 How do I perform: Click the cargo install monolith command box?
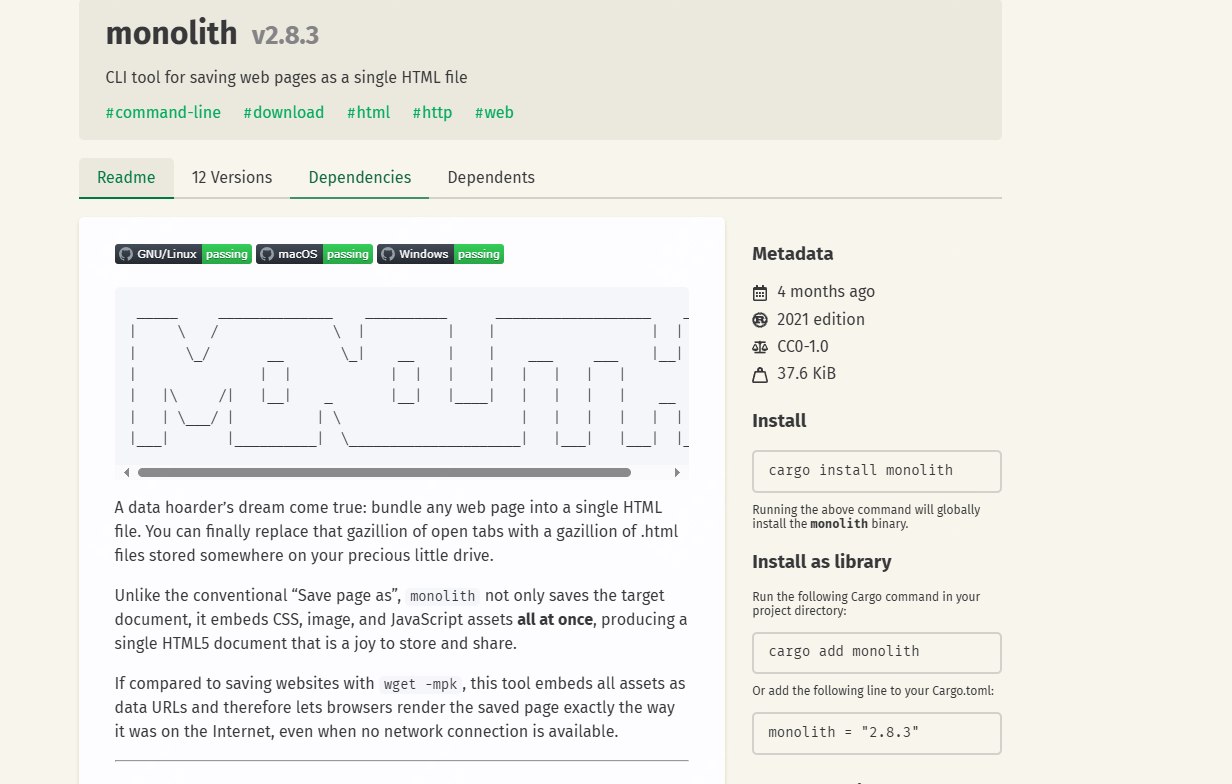pos(876,471)
